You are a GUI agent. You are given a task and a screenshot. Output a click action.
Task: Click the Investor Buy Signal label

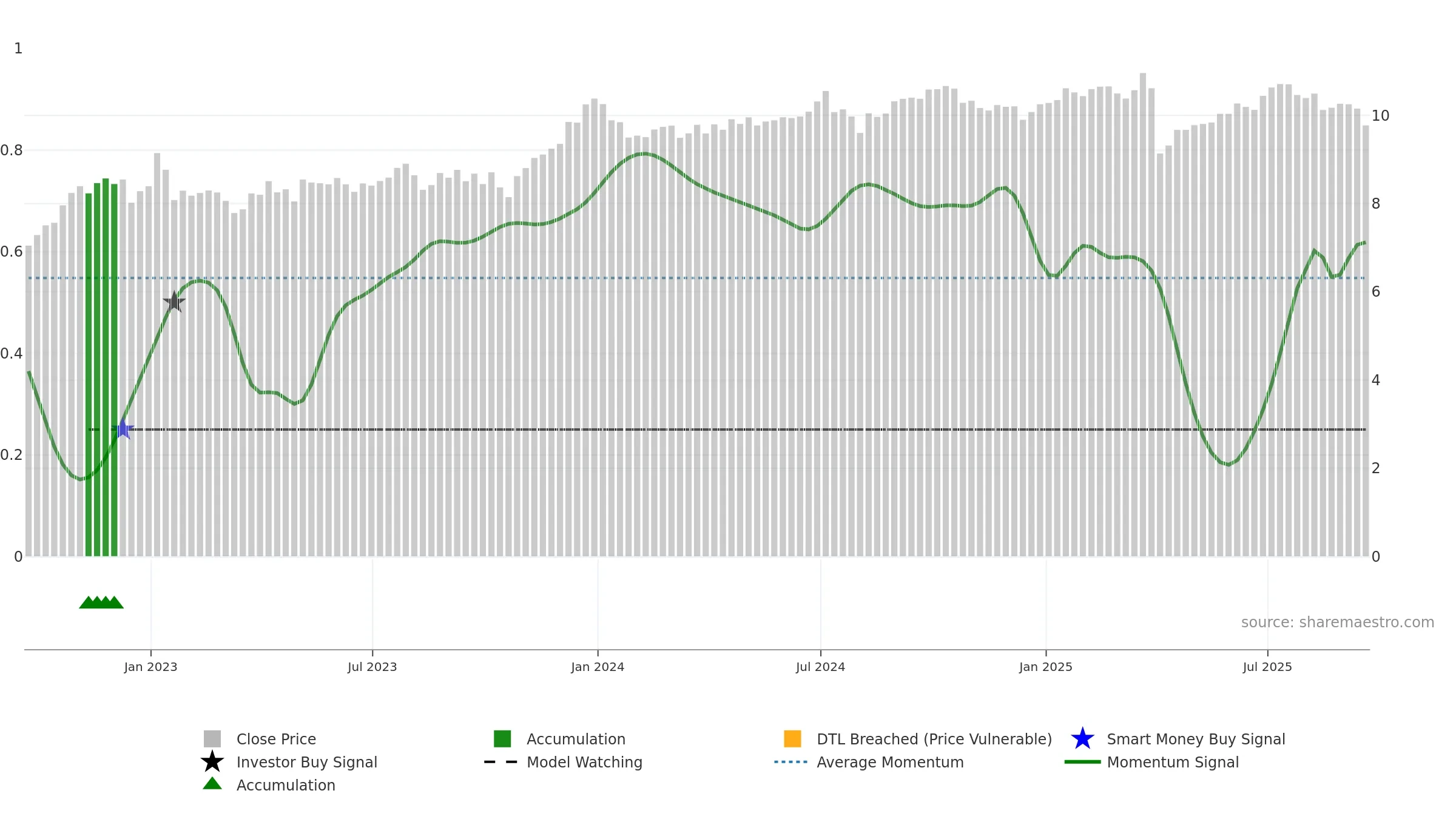pos(307,762)
